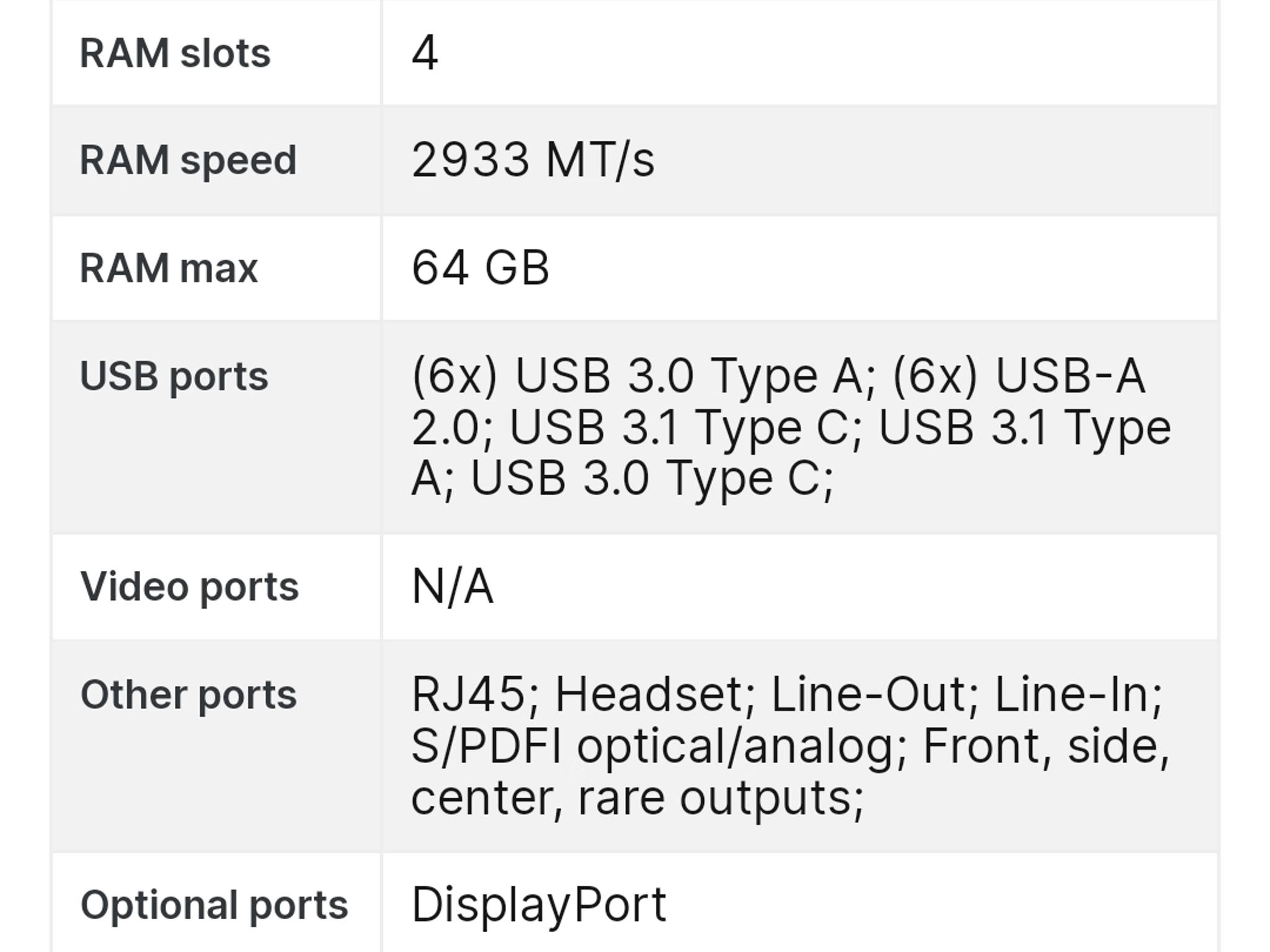Viewport: 1270px width, 952px height.
Task: Click the RAM max label
Action: pyautogui.click(x=168, y=268)
